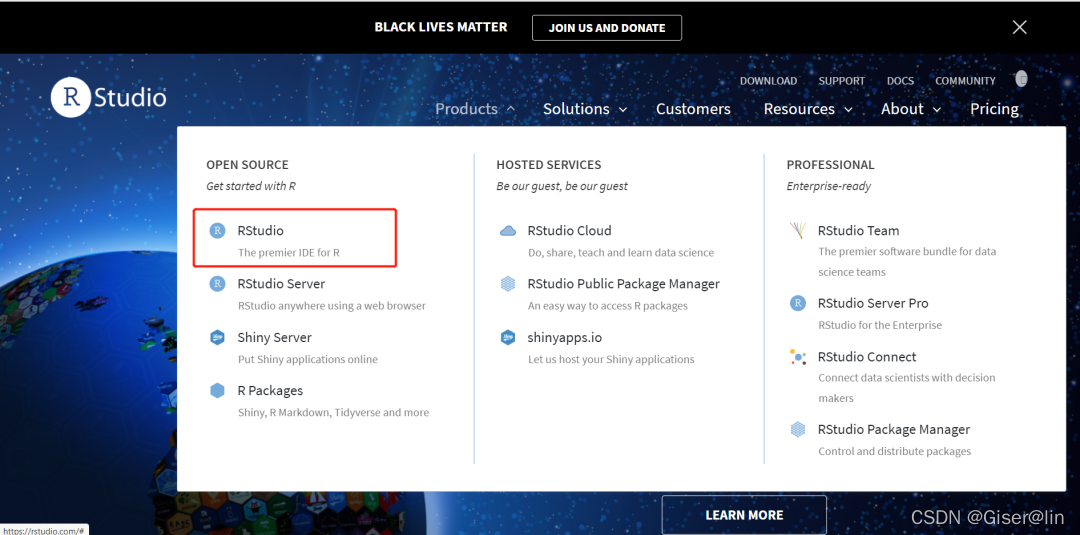
Task: Expand the Resources dropdown chevron
Action: 848,109
